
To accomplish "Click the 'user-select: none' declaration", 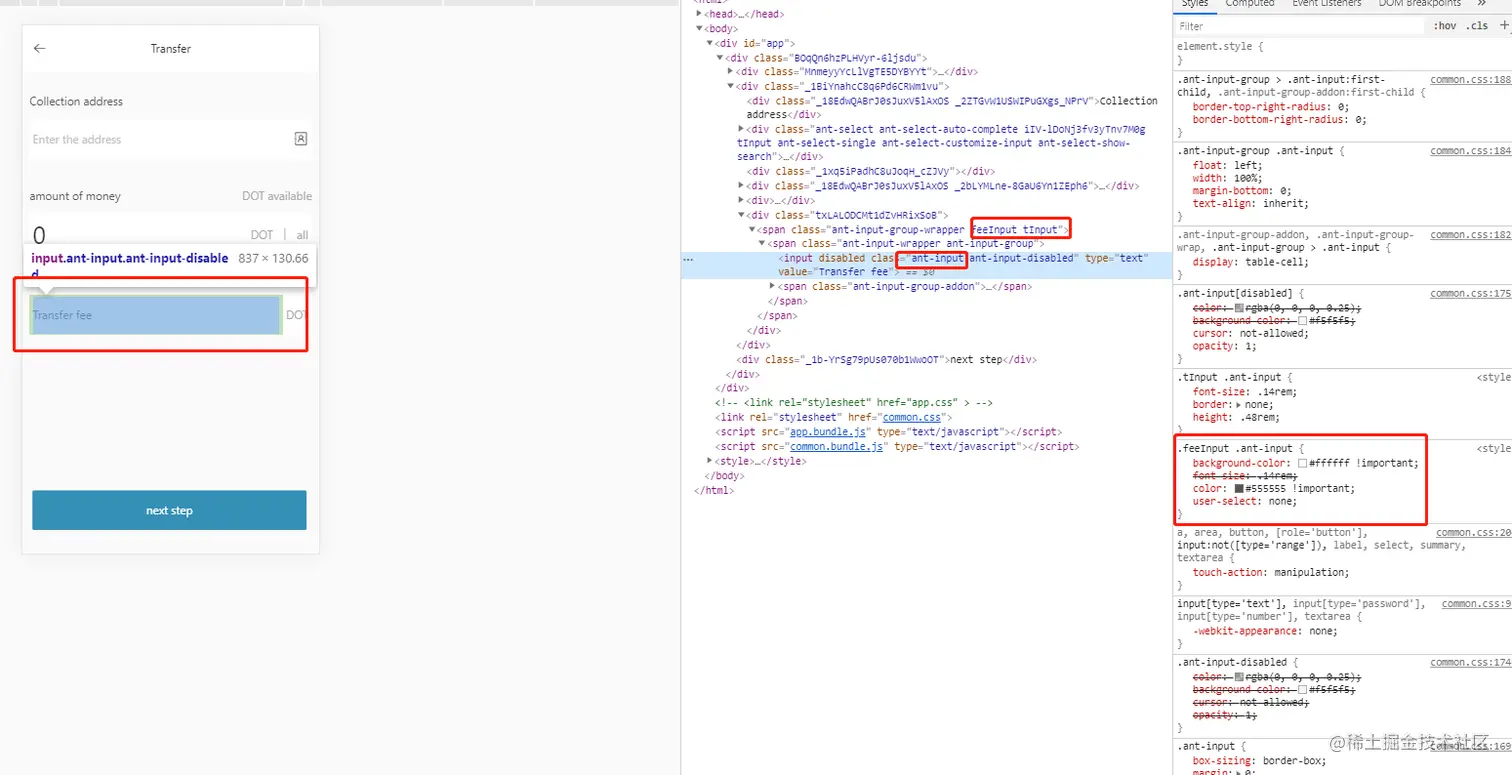I will (1244, 501).
